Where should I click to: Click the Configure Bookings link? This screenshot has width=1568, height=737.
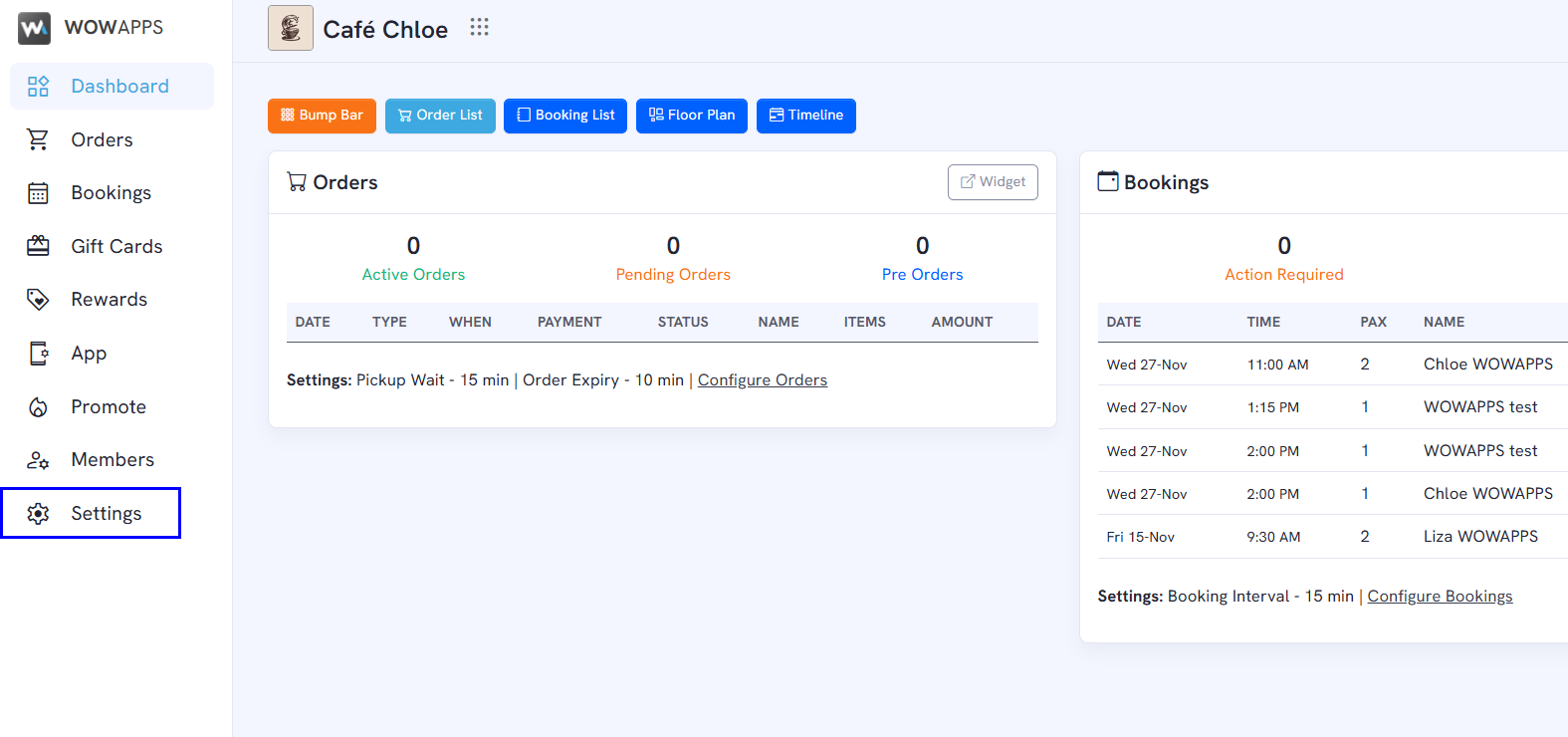point(1440,597)
